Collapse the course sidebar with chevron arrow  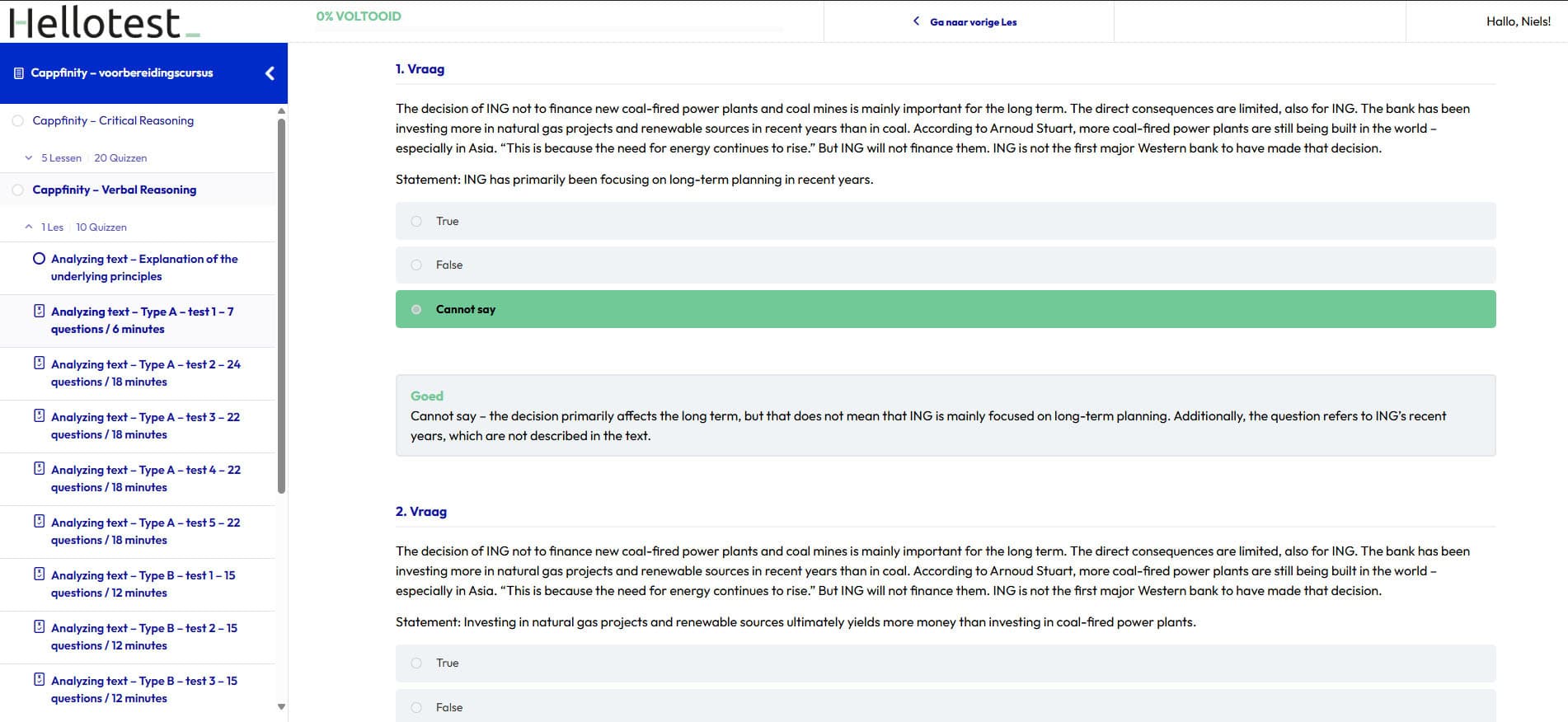pyautogui.click(x=270, y=73)
